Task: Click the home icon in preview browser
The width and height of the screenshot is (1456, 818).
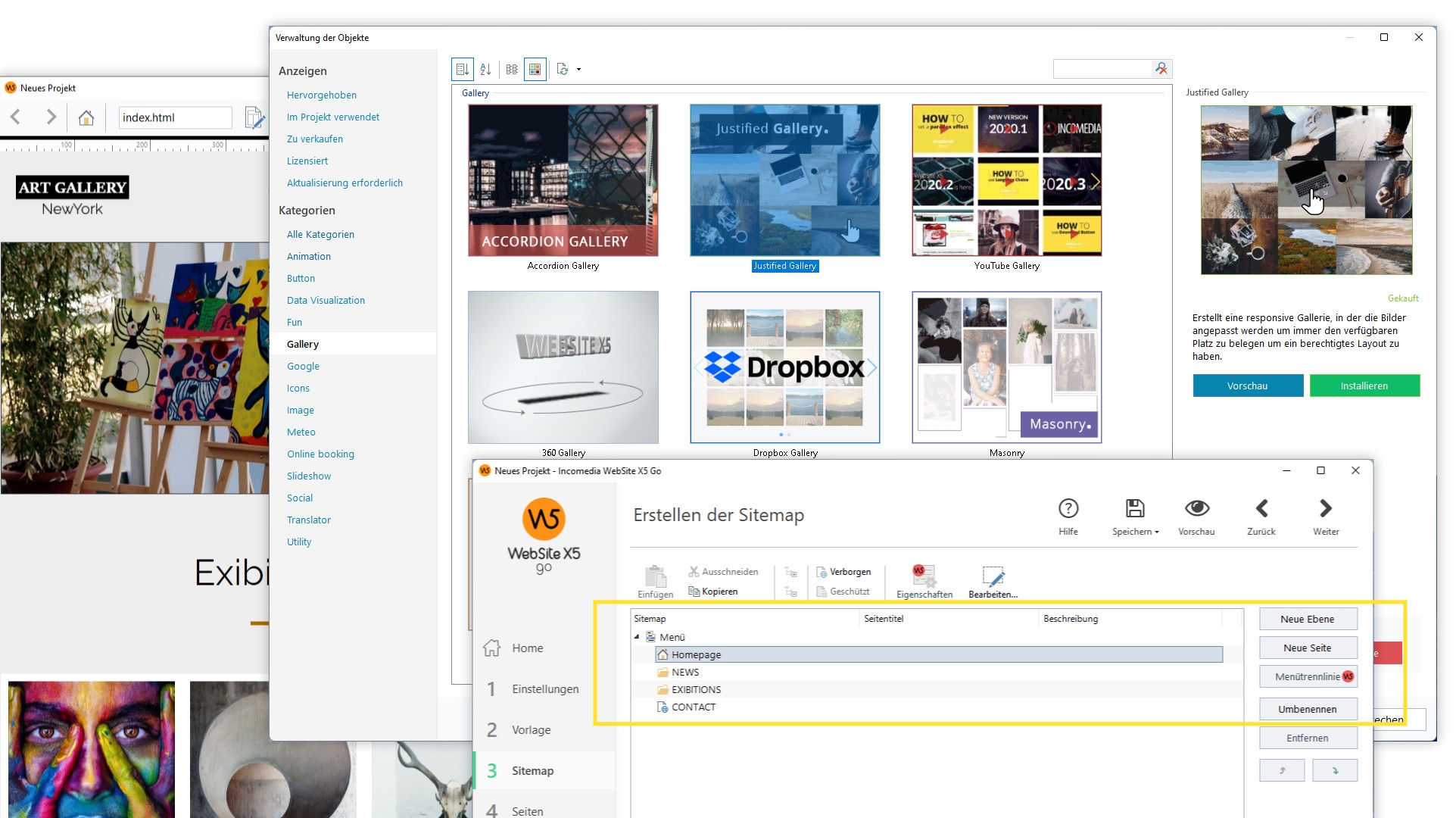Action: 86,117
